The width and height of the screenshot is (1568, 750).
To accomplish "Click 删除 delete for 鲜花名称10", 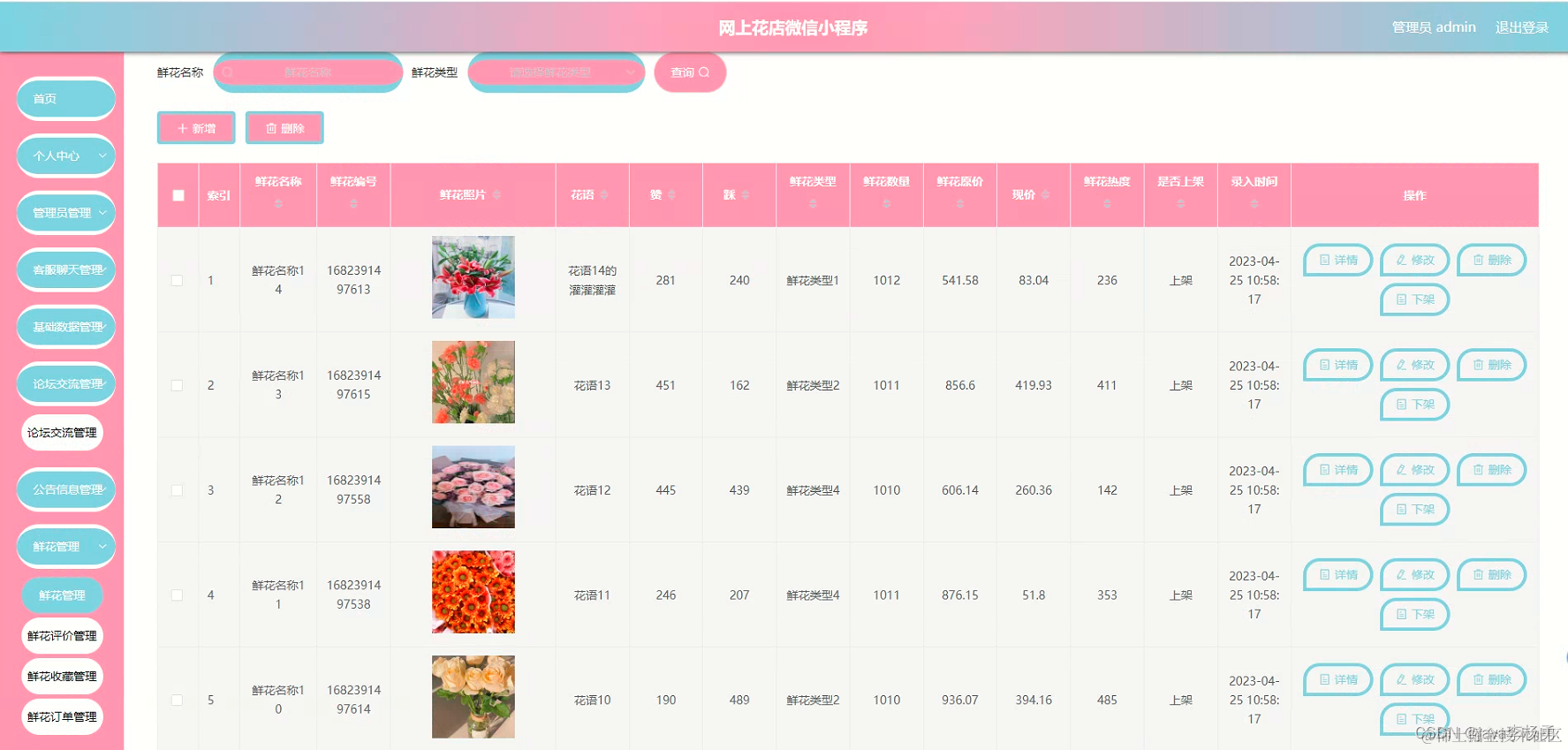I will point(1492,679).
